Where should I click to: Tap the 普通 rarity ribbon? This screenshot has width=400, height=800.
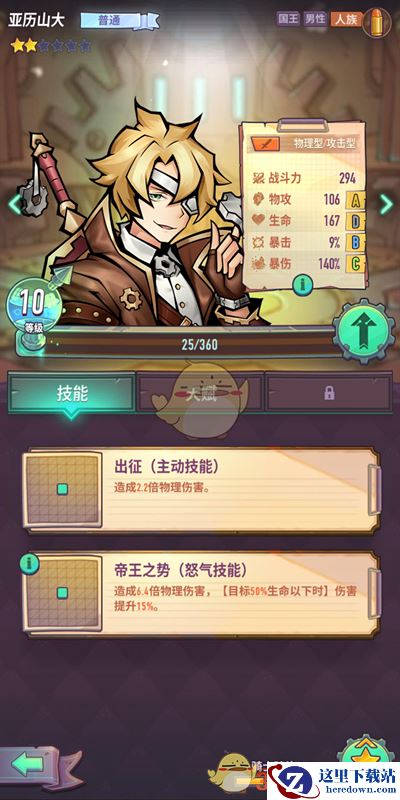[x=119, y=21]
